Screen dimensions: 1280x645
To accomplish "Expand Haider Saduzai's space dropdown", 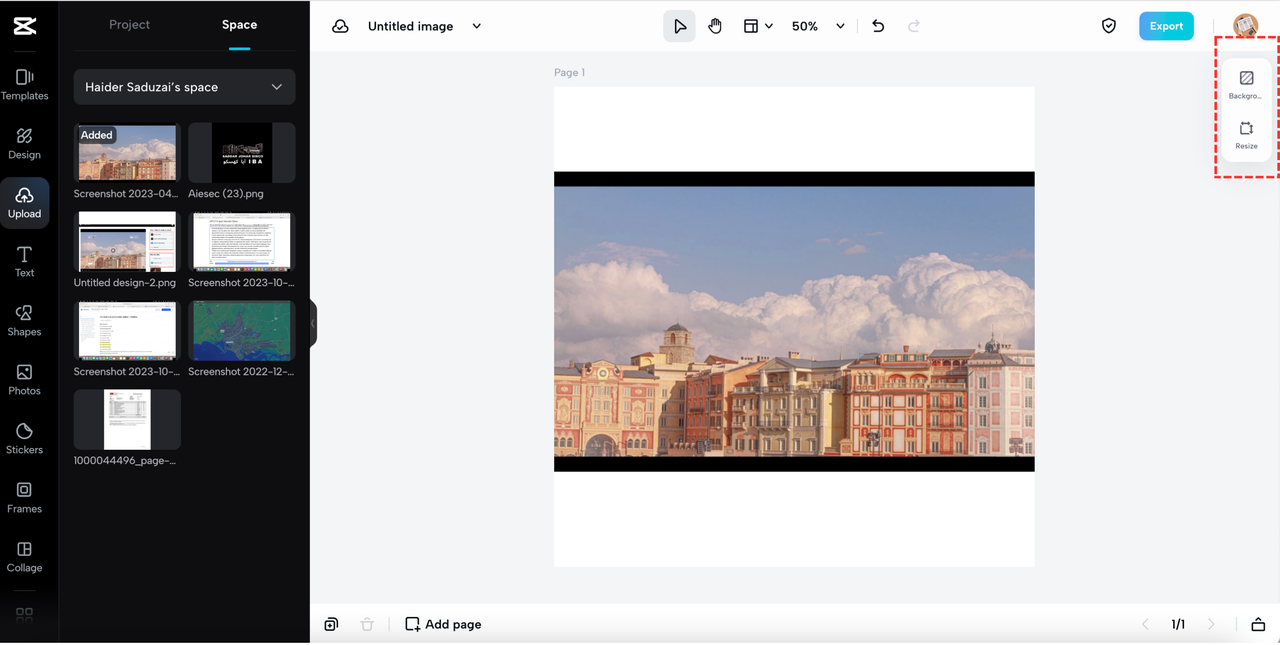I will 184,87.
